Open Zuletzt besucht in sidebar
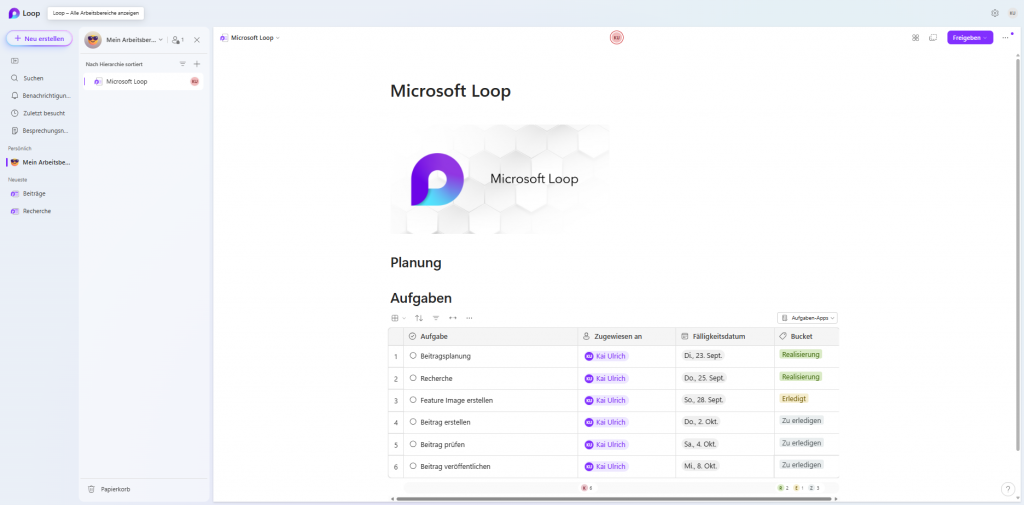 pyautogui.click(x=44, y=113)
